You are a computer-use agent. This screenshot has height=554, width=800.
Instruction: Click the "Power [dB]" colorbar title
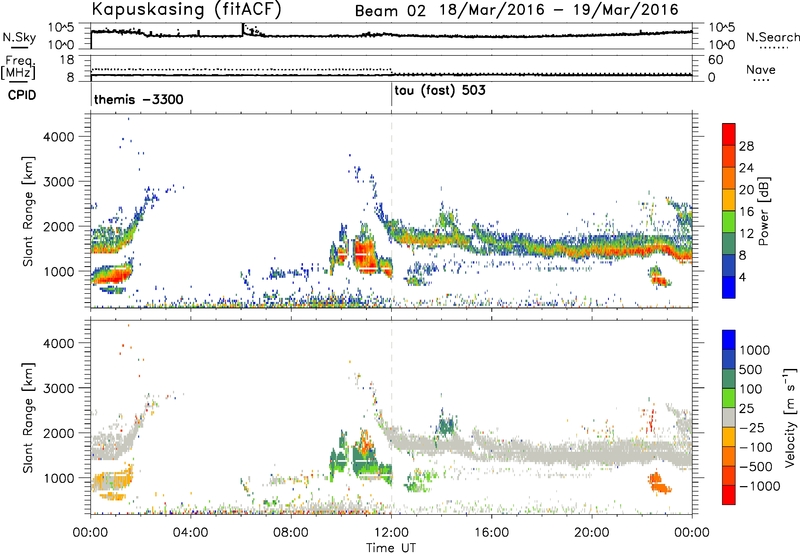[x=764, y=211]
